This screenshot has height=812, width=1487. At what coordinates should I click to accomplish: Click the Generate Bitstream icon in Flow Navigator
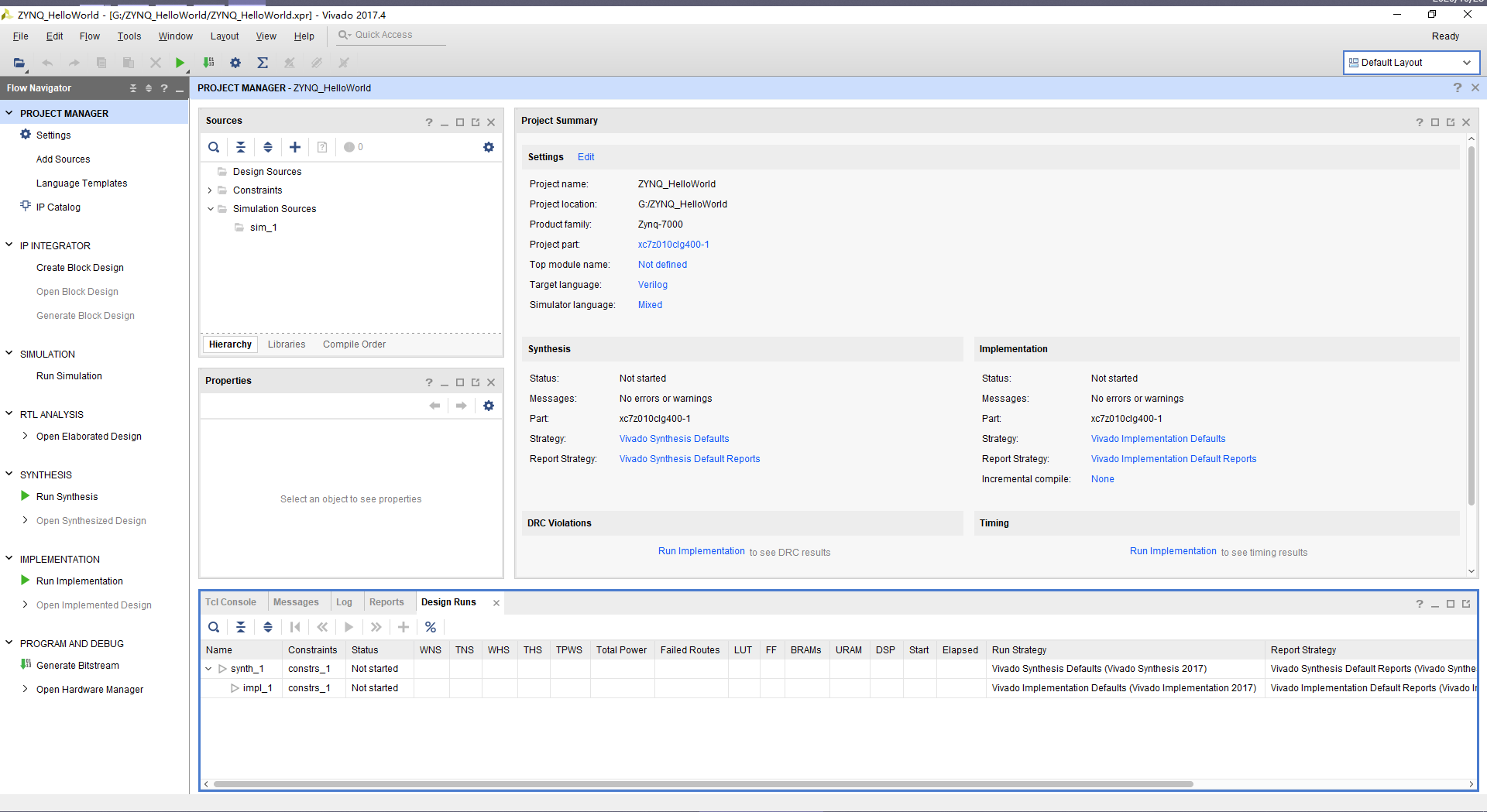pos(26,665)
